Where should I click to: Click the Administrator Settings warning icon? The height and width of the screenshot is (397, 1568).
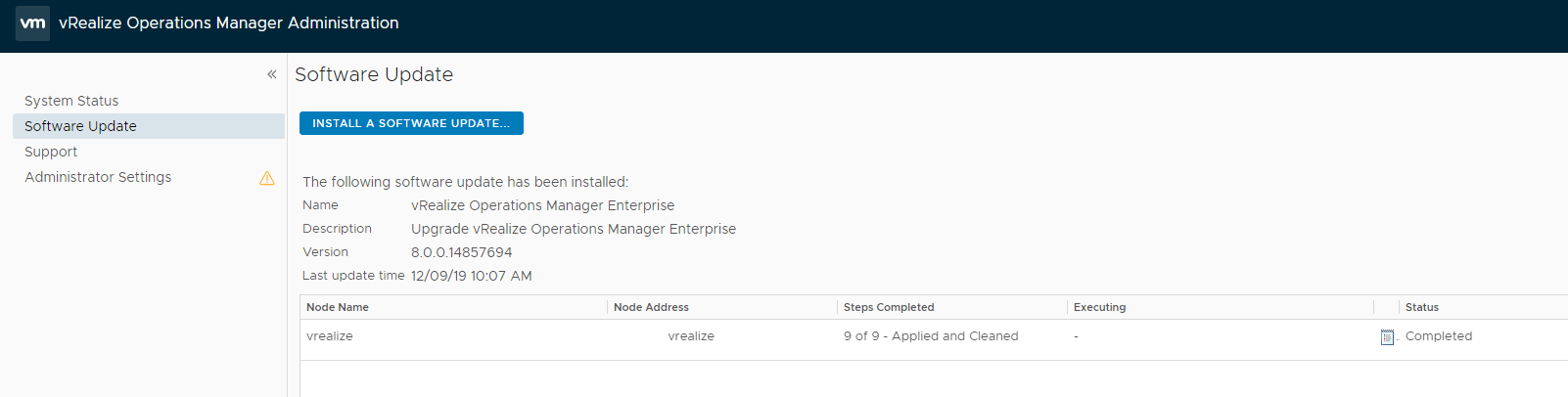(267, 178)
